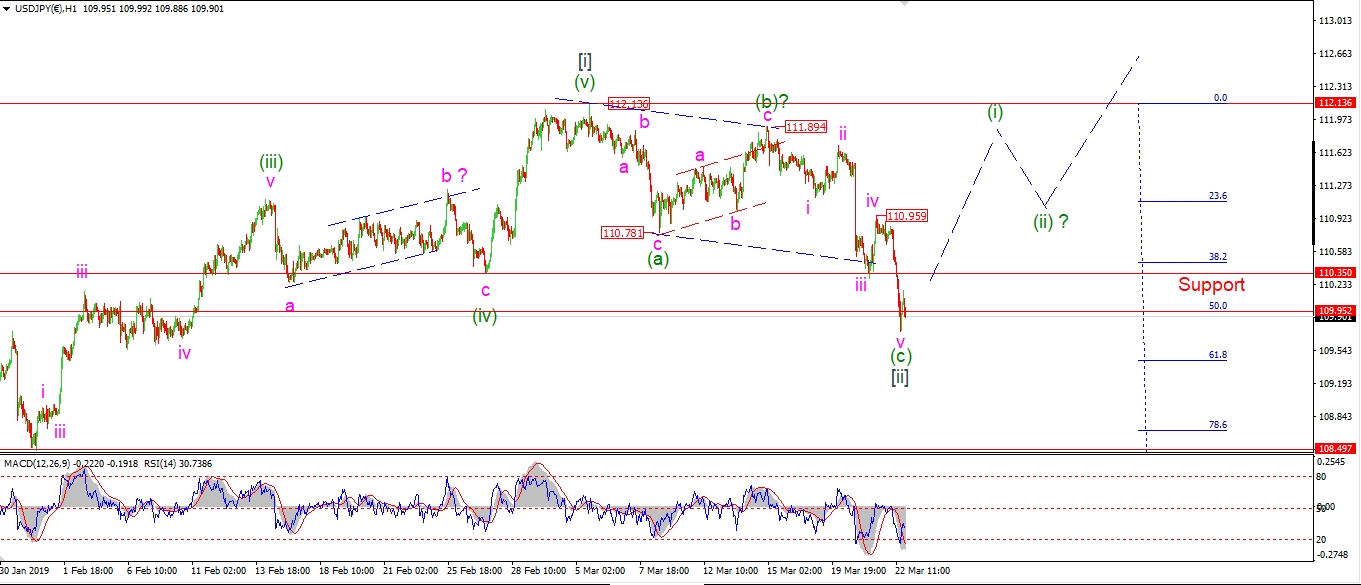Click the boxed 110.959 price label

pos(905,215)
